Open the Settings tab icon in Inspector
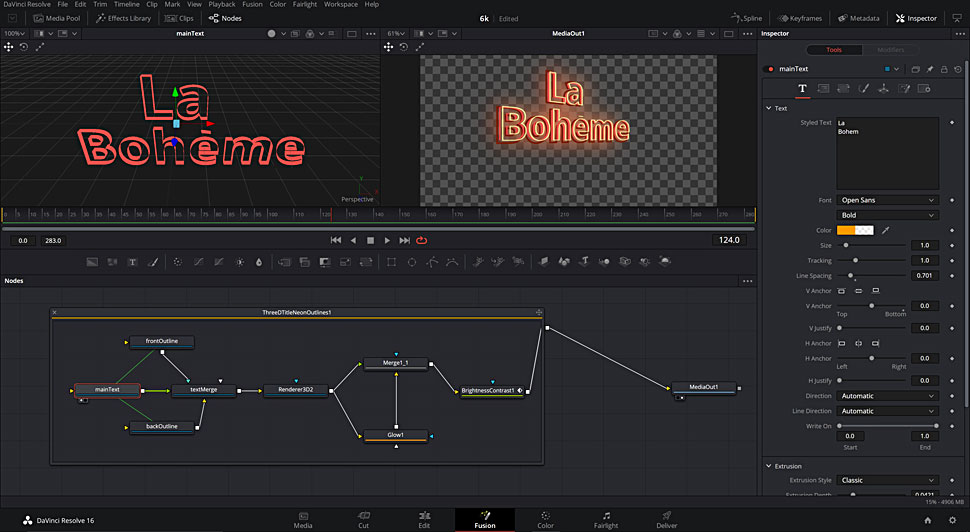This screenshot has width=970, height=532. [924, 88]
